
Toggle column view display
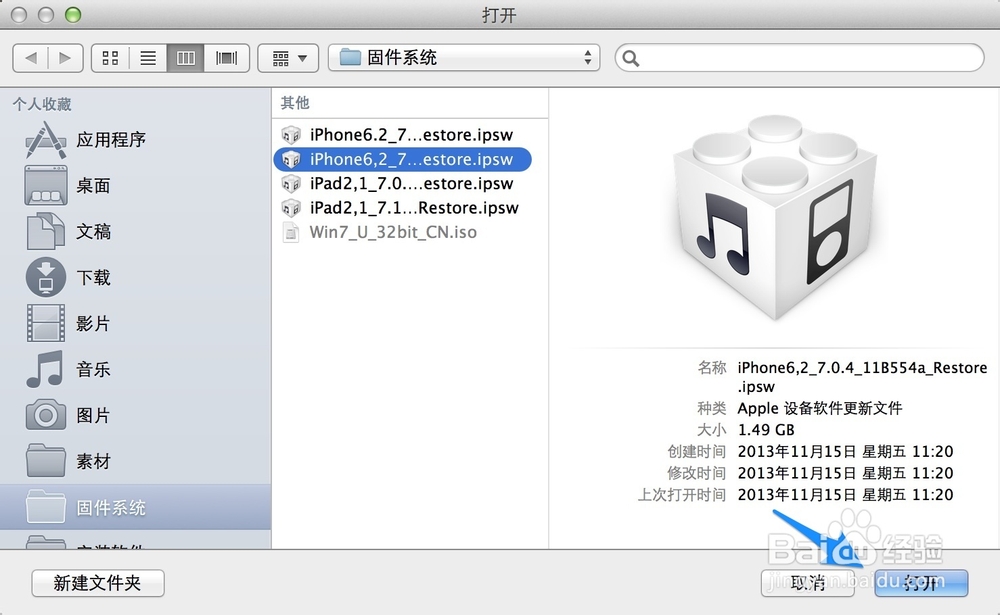pos(185,58)
